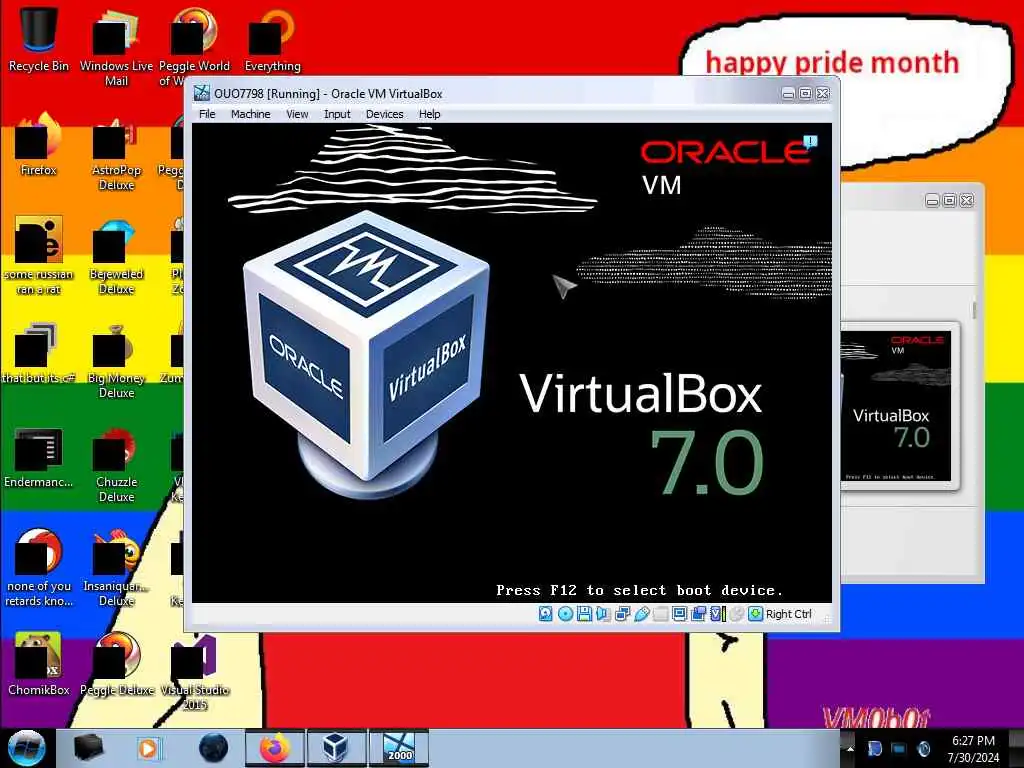This screenshot has width=1024, height=768.
Task: Click the network adapters indicator icon
Action: tap(622, 614)
